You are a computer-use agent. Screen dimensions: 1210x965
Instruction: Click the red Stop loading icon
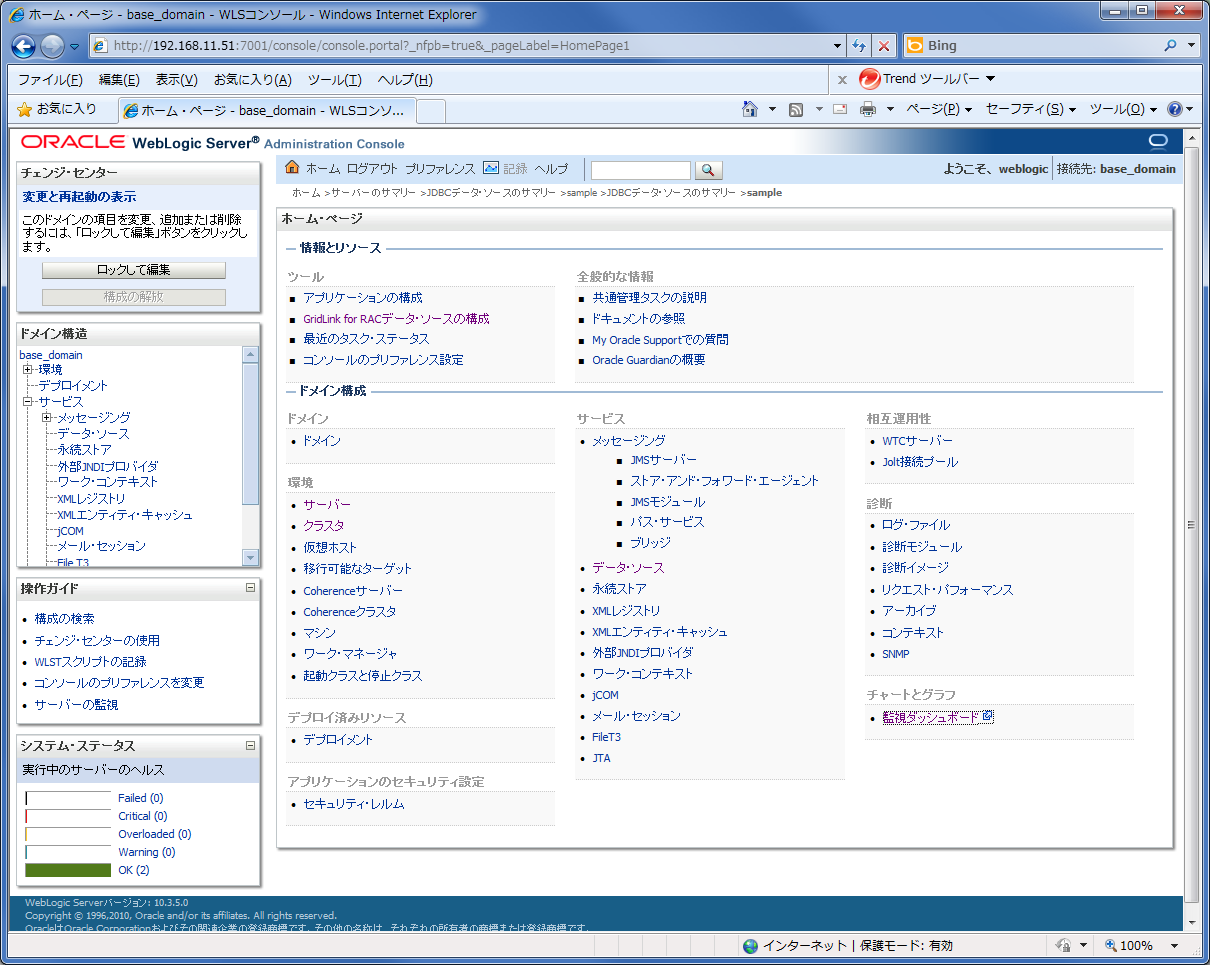click(x=884, y=46)
